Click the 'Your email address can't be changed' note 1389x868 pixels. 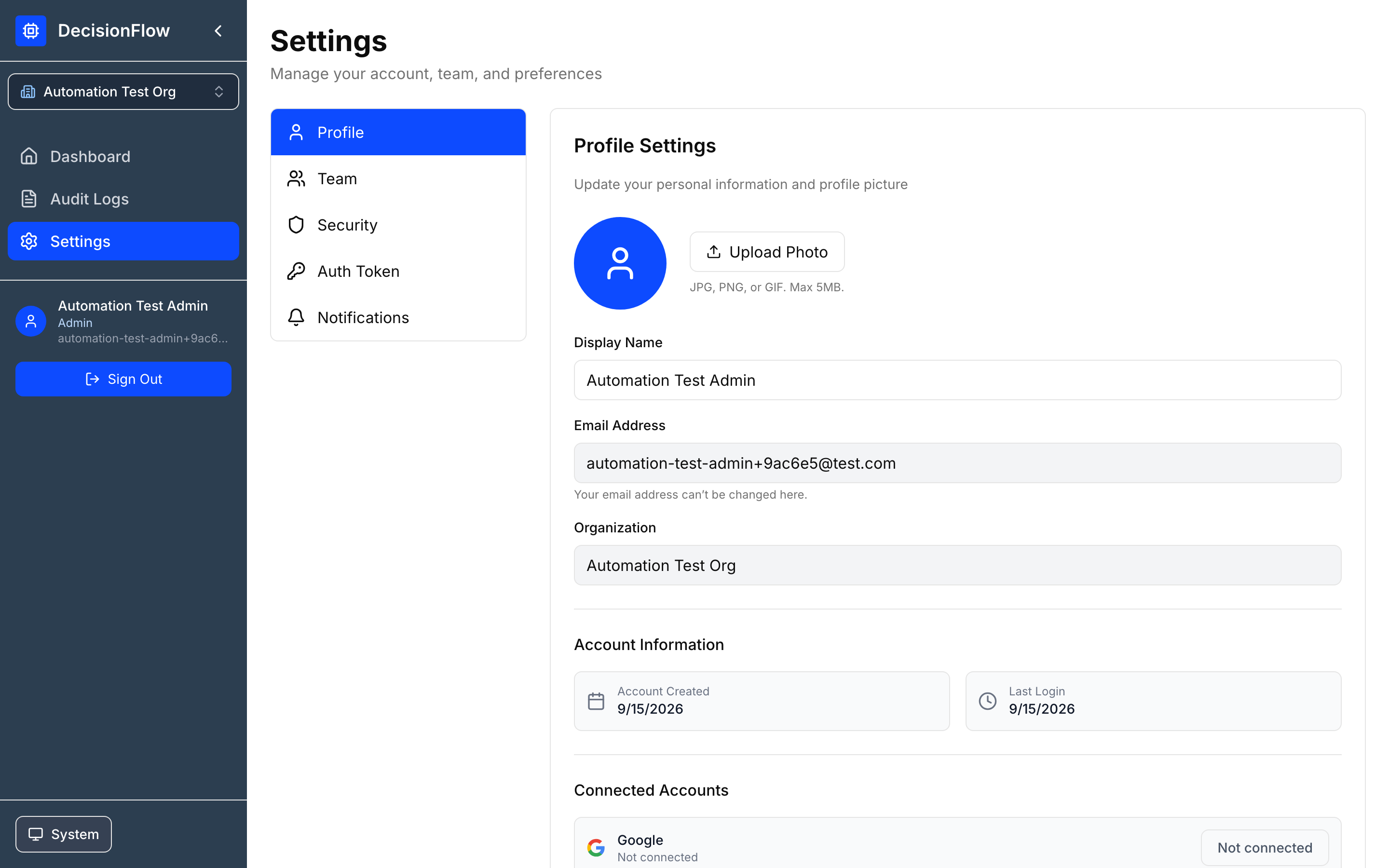click(x=691, y=494)
